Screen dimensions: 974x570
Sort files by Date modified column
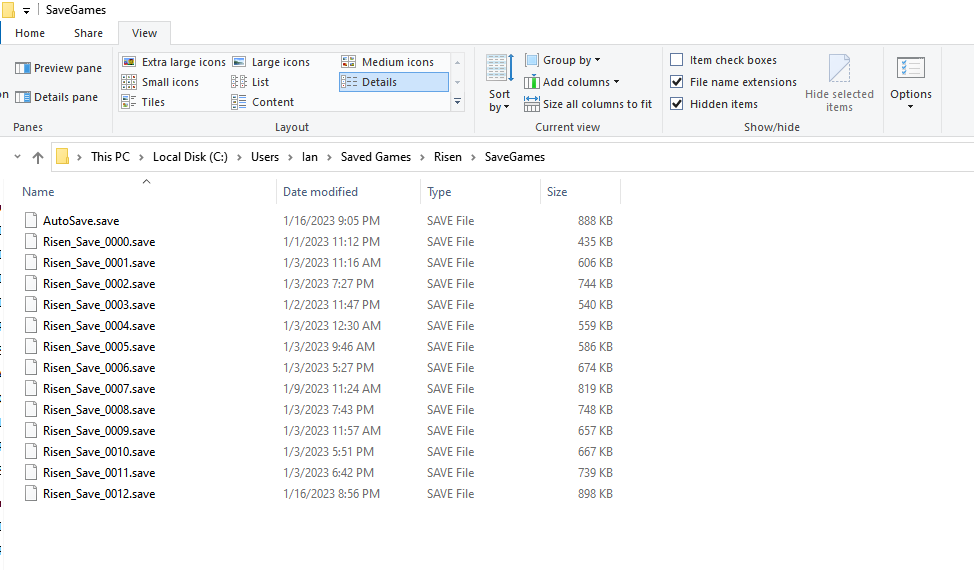pos(320,192)
